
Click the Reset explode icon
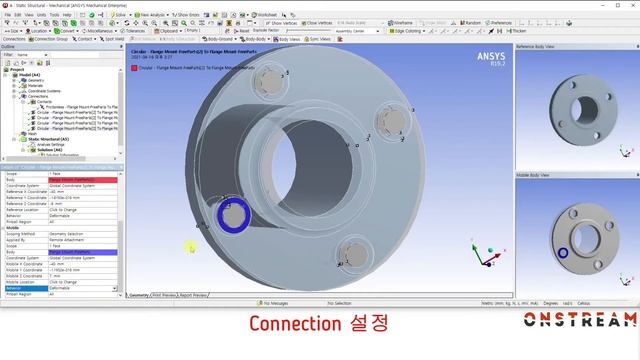pyautogui.click(x=236, y=31)
